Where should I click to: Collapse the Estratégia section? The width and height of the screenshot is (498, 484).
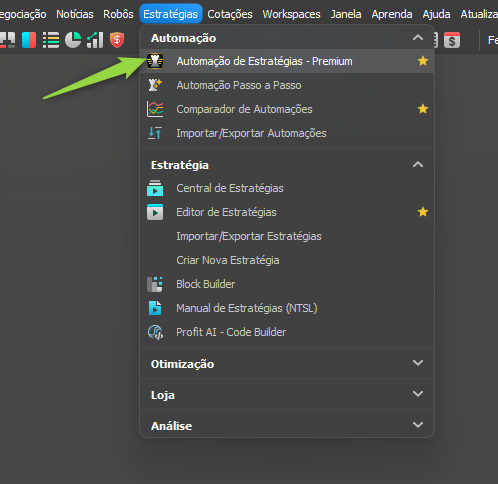[x=418, y=165]
